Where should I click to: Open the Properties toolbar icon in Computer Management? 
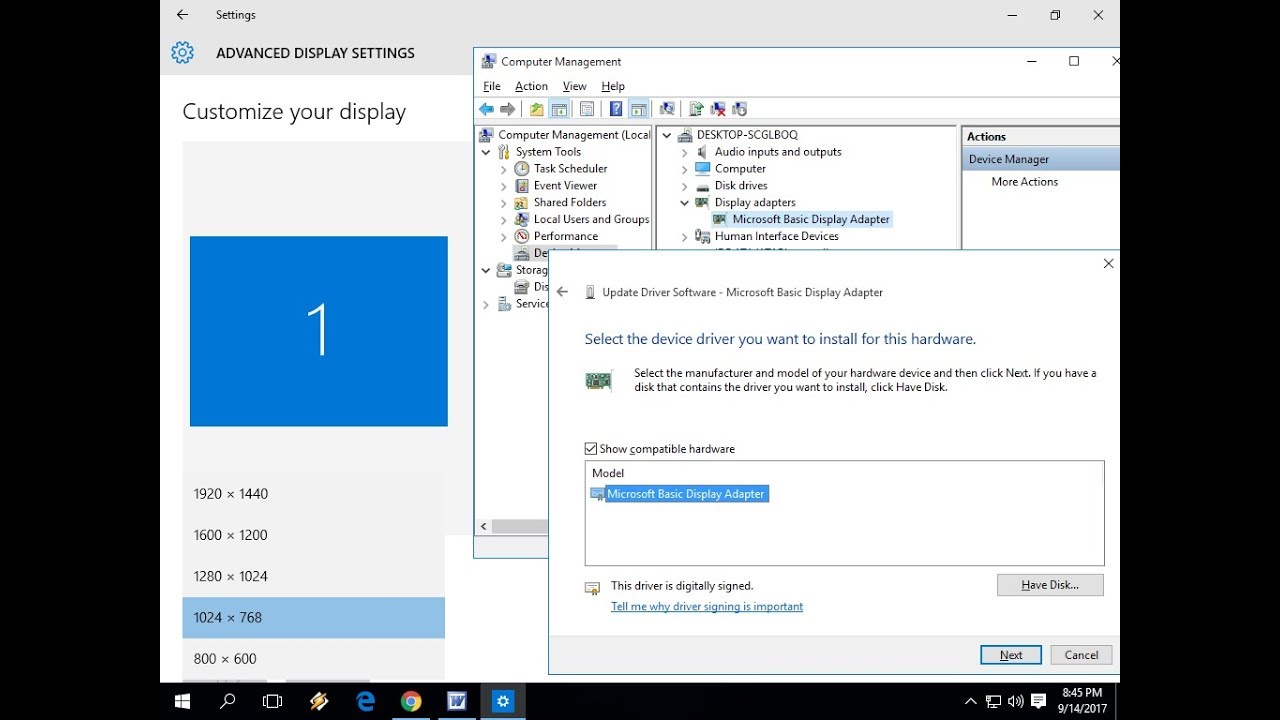point(587,109)
